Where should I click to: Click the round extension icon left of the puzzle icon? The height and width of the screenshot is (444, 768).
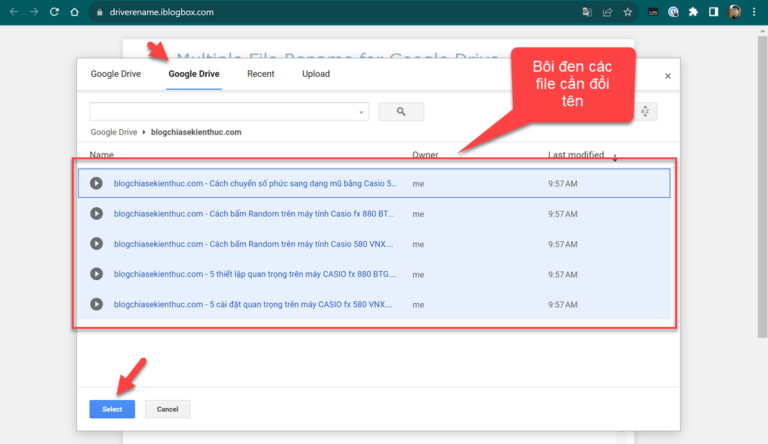673,12
